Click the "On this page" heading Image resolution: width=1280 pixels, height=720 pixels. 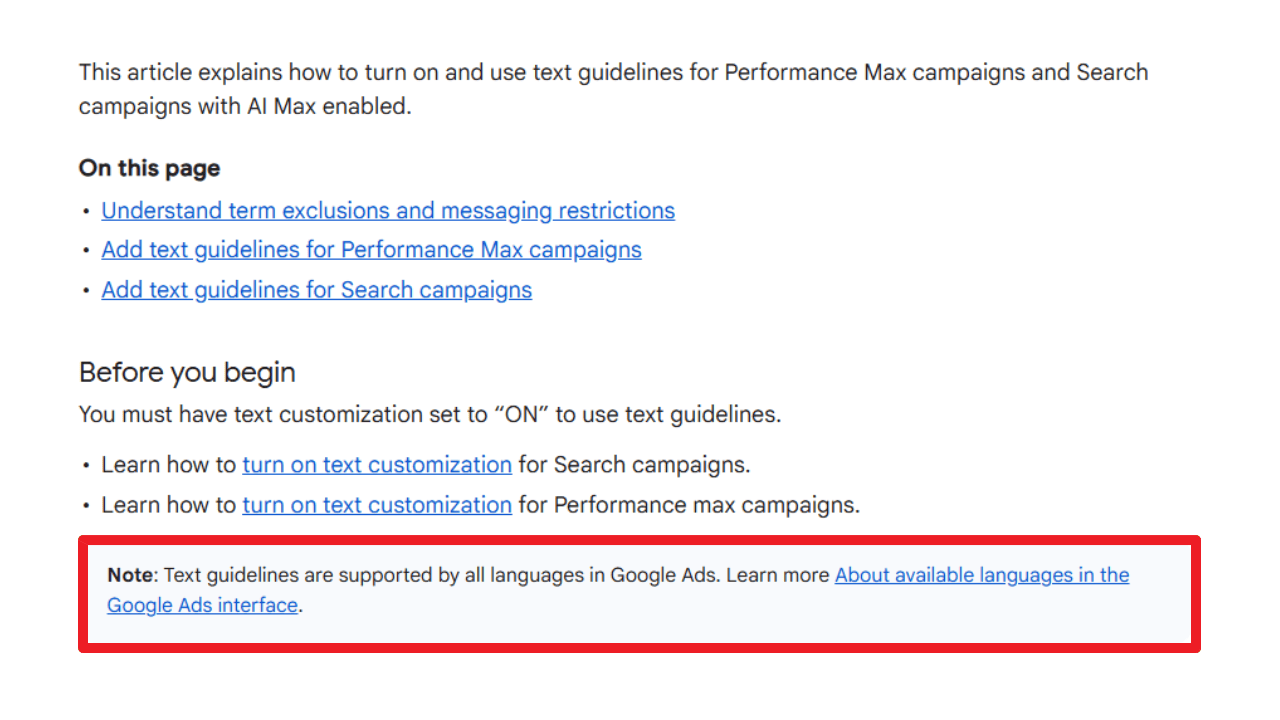tap(149, 168)
